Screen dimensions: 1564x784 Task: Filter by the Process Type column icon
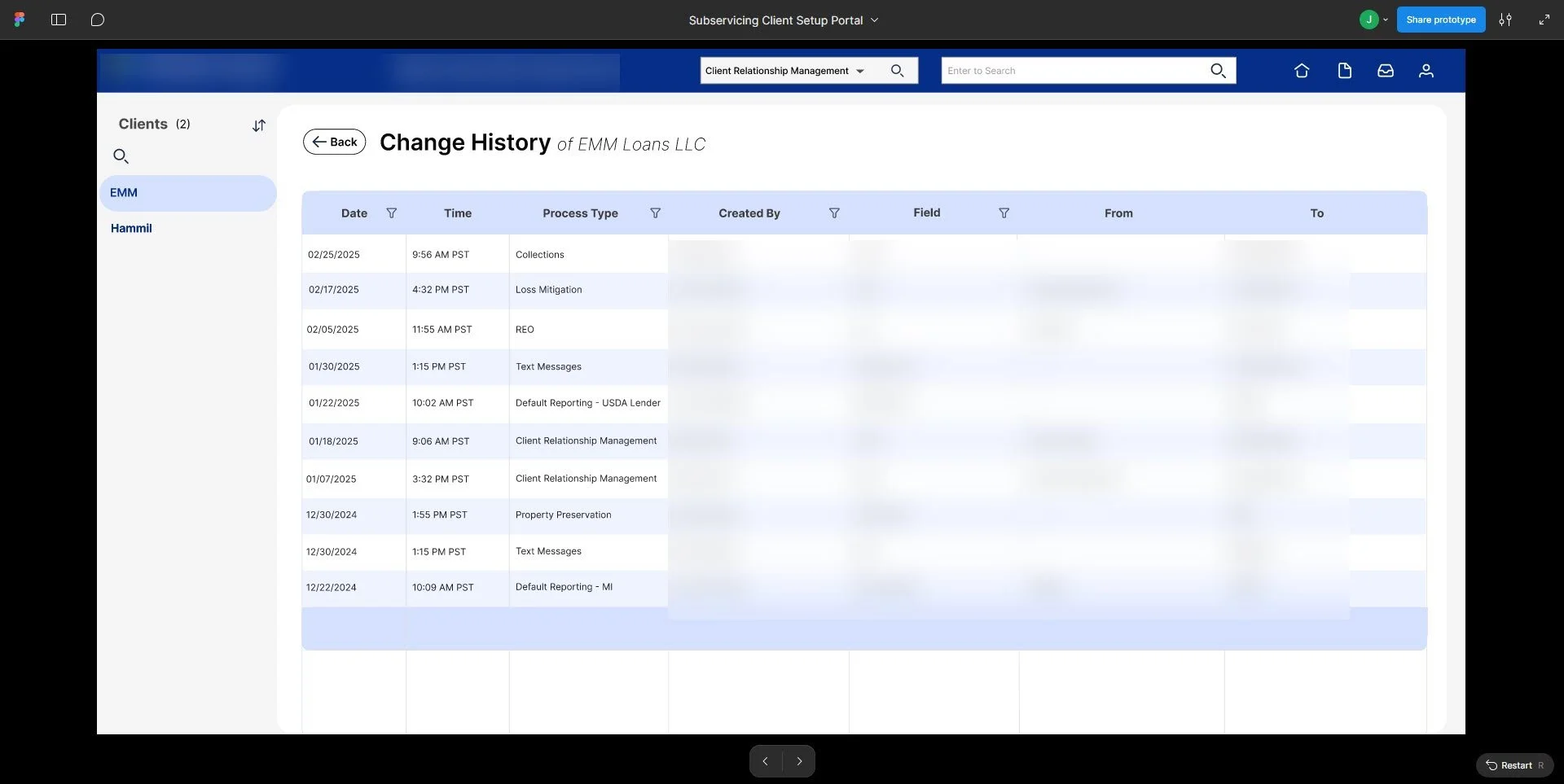pos(655,213)
